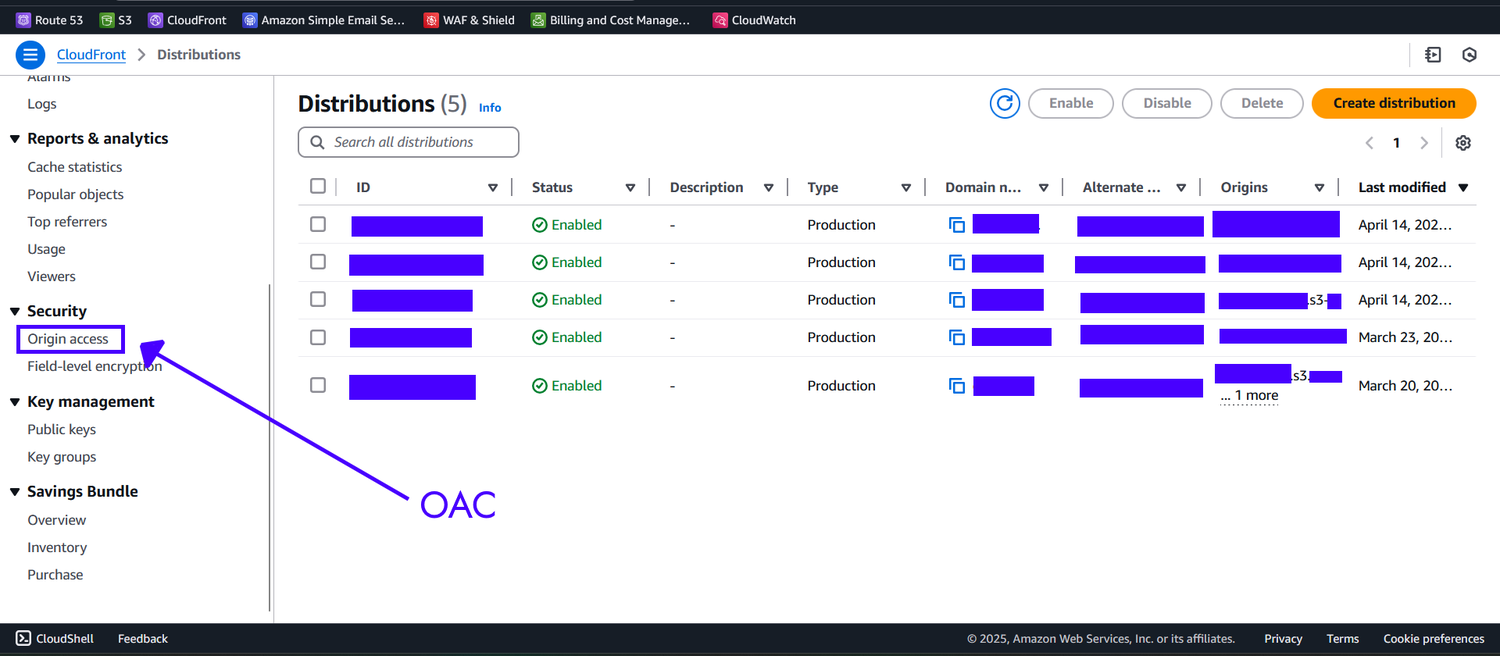Copy domain name of March 23 distribution
Screen dimensions: 1500x656
click(957, 338)
